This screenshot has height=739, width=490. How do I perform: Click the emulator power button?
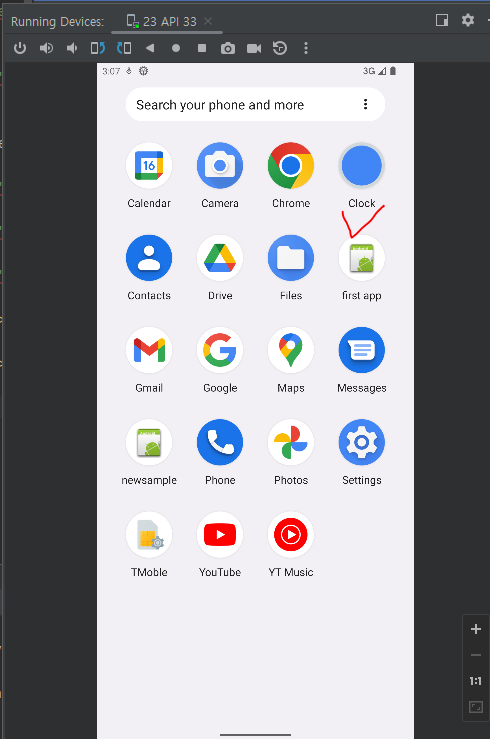(x=20, y=48)
